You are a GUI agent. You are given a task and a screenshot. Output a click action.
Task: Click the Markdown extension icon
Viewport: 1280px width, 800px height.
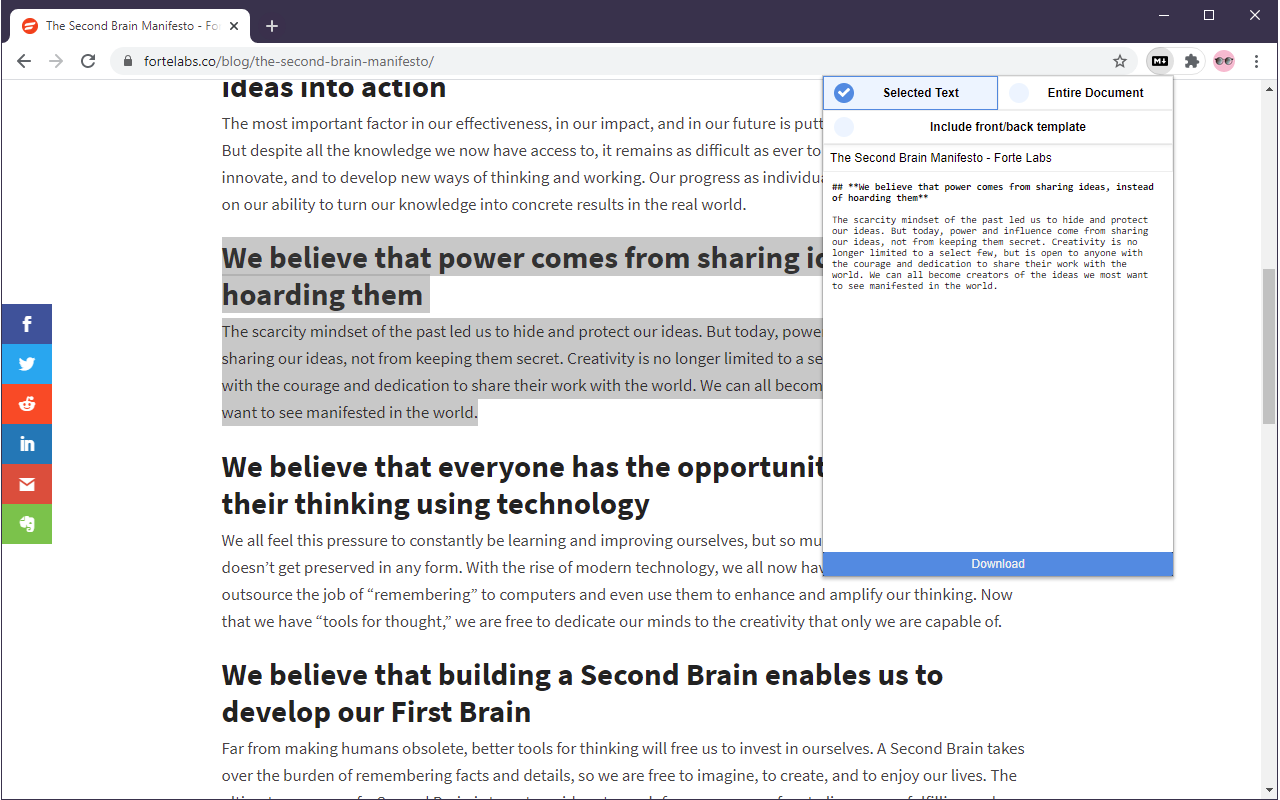coord(1160,61)
